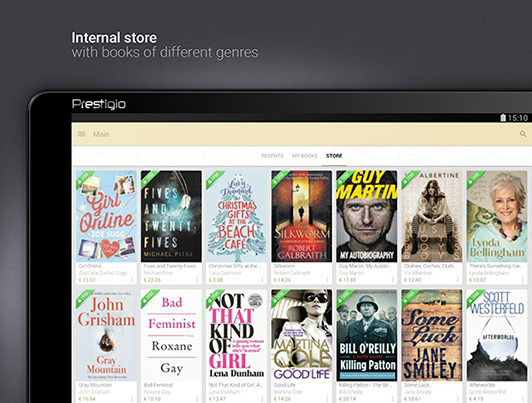Click Silkworm's price € 14.26

pos(283,280)
